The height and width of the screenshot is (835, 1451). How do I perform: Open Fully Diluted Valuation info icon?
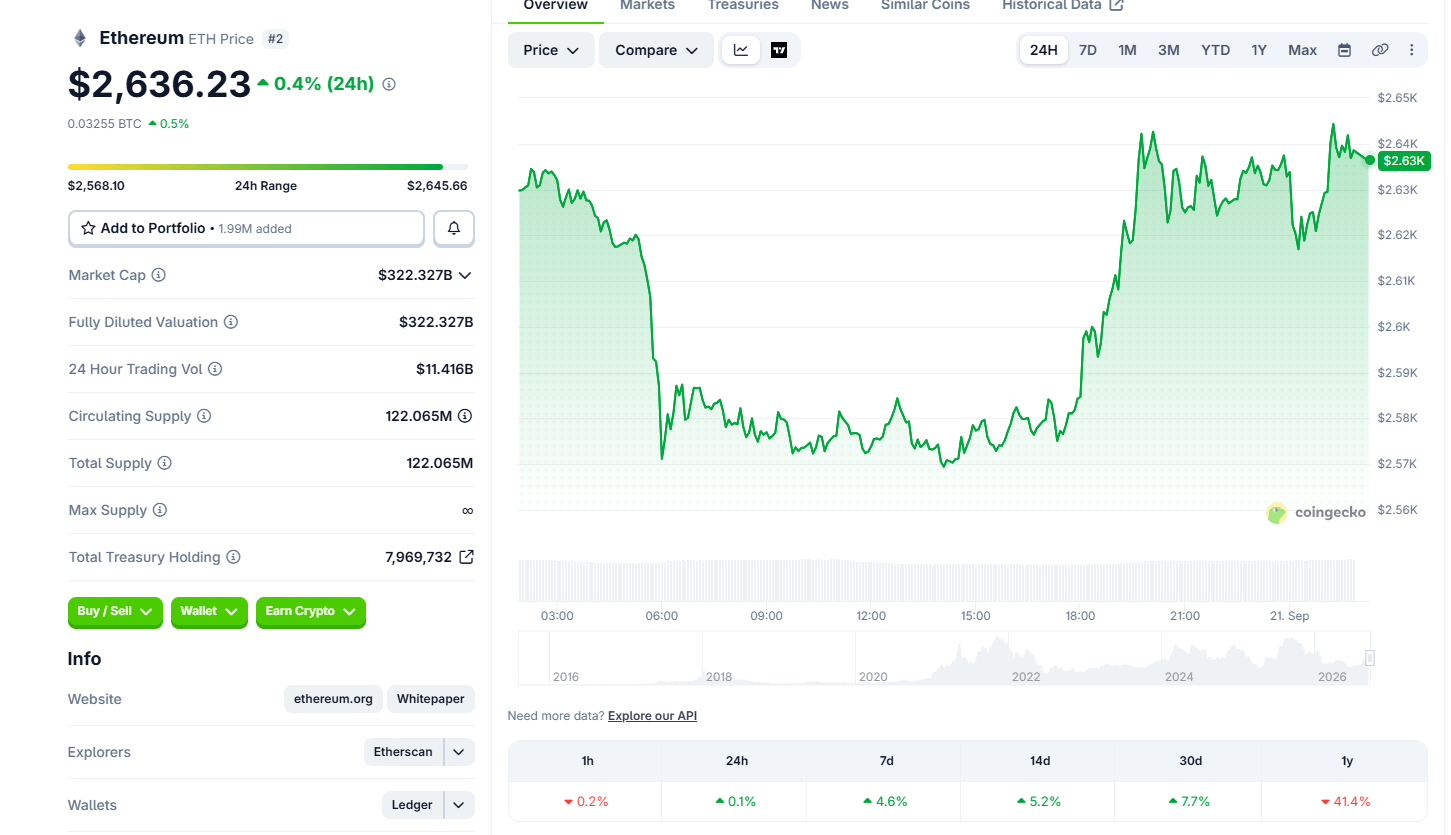tap(231, 322)
